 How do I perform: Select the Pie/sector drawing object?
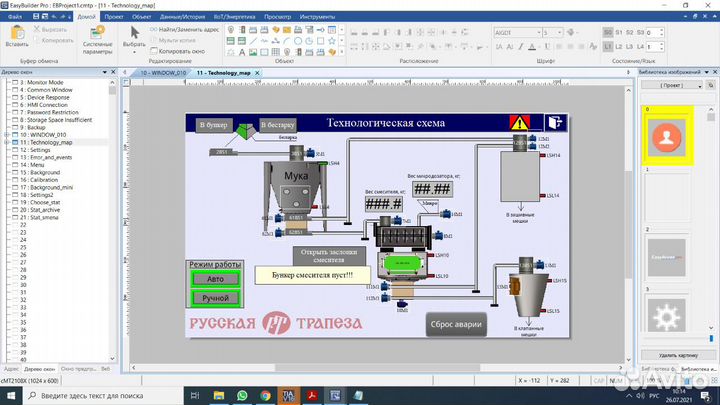coord(309,41)
